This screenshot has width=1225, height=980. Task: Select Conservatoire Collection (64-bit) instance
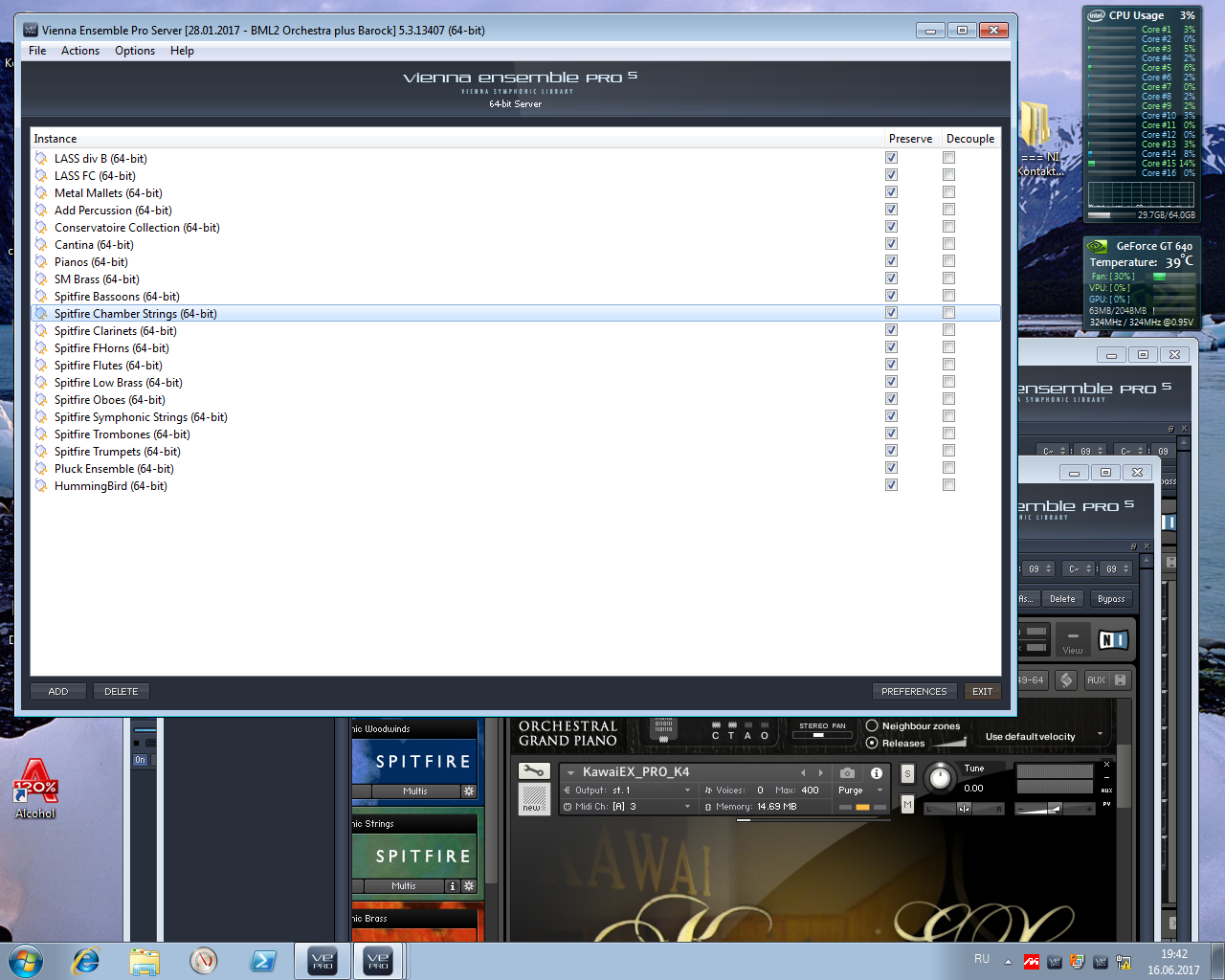[515, 228]
